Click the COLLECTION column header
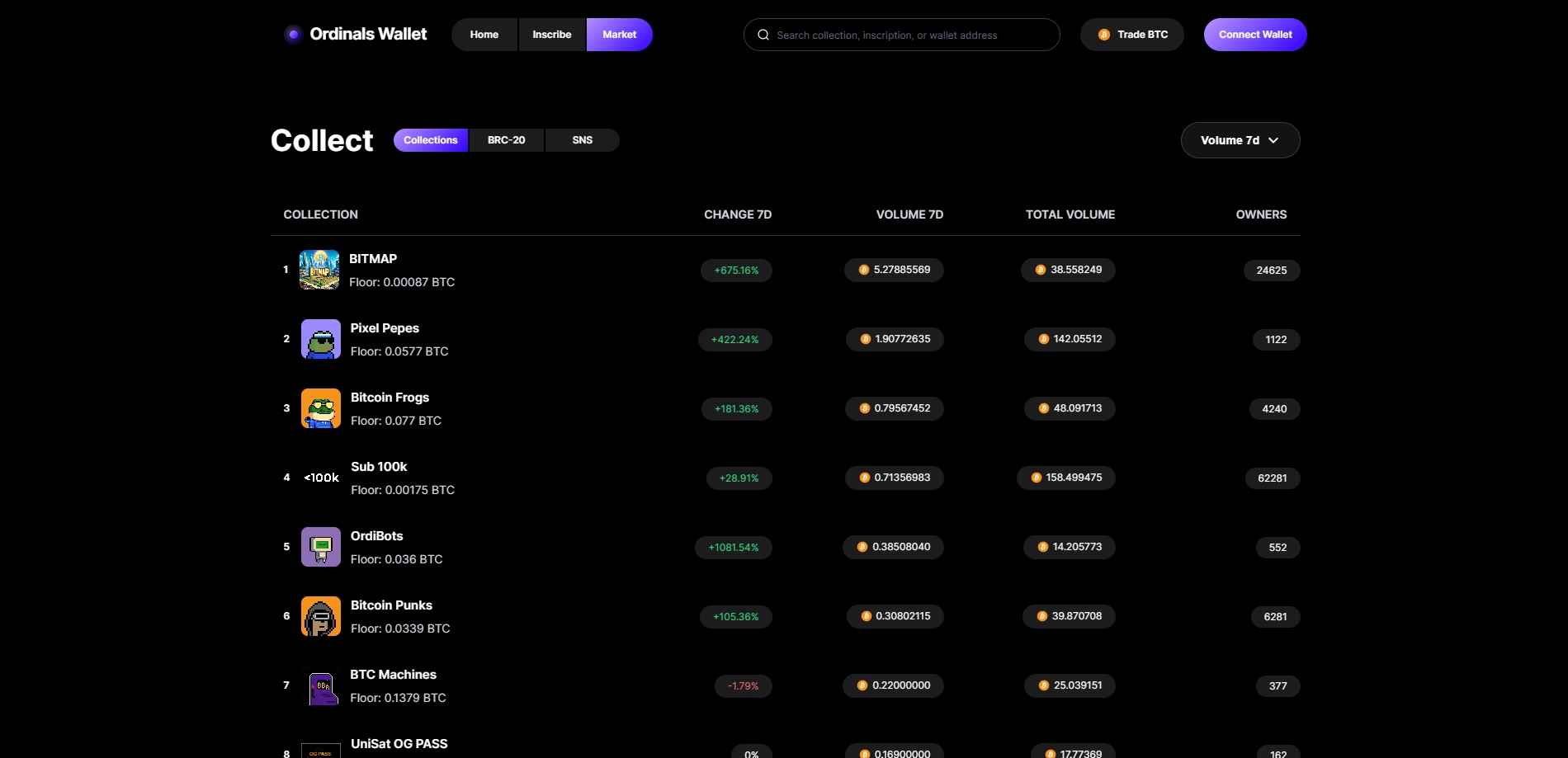The height and width of the screenshot is (758, 1568). (321, 214)
